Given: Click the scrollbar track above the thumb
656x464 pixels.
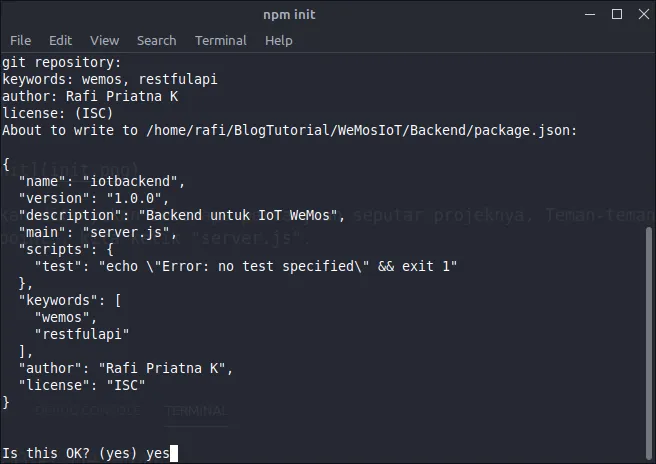Looking at the screenshot, I should 650,140.
